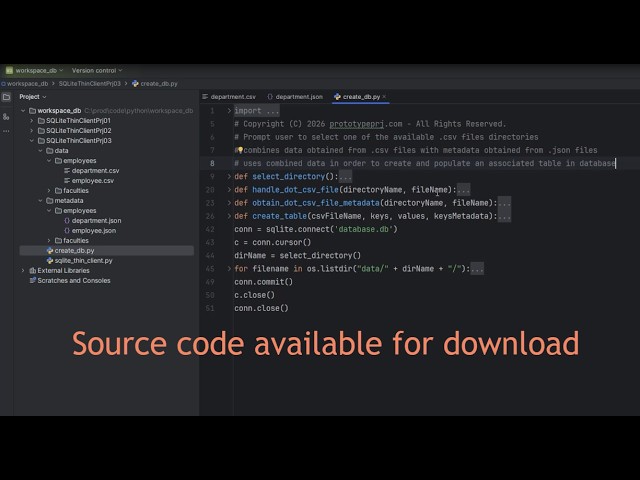Collapse the data folder
The width and height of the screenshot is (640, 480).
[x=40, y=151]
